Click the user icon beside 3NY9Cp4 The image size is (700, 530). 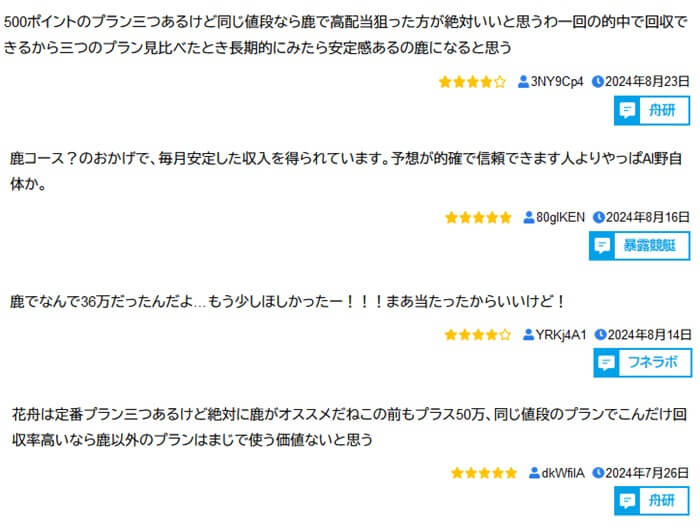[x=523, y=82]
